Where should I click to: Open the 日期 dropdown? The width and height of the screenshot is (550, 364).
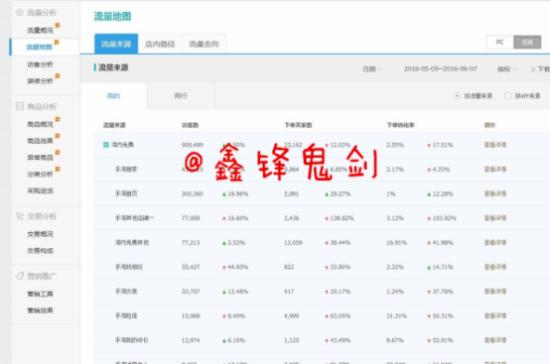(372, 69)
